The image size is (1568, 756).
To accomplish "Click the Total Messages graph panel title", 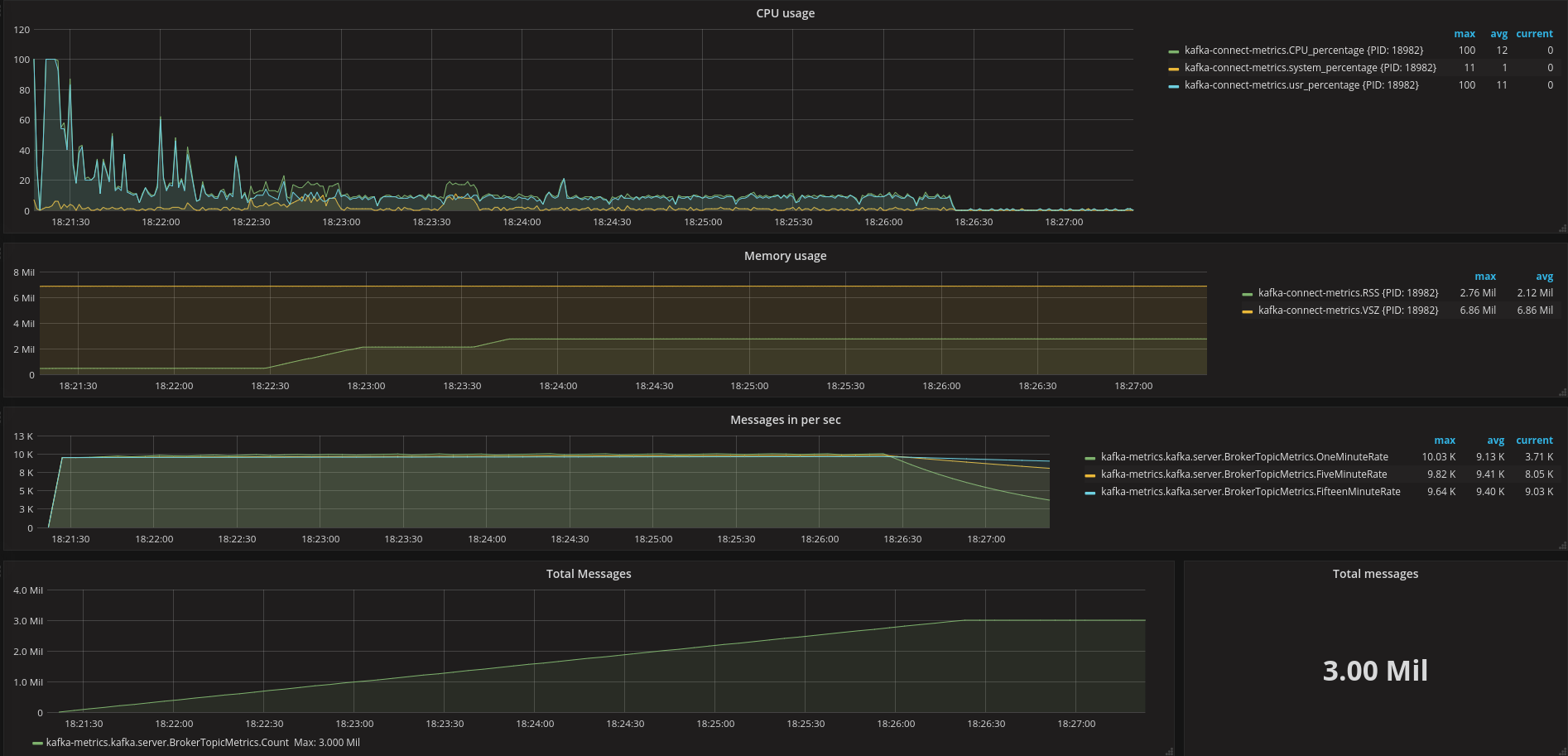I will point(588,574).
